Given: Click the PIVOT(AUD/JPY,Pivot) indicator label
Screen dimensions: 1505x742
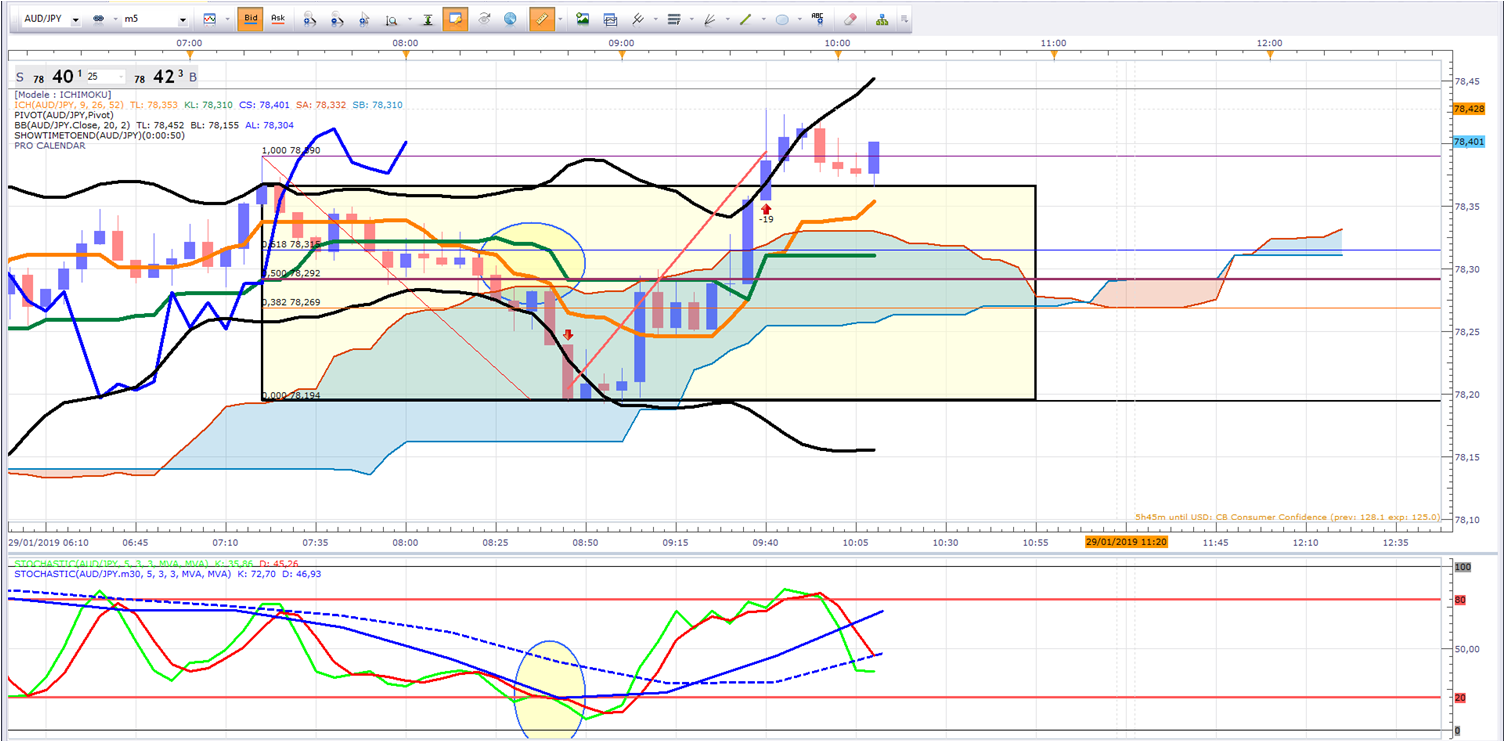Looking at the screenshot, I should coord(65,115).
